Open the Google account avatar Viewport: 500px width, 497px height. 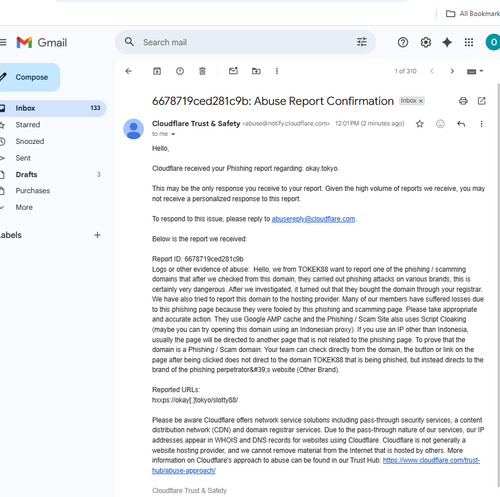pos(493,42)
